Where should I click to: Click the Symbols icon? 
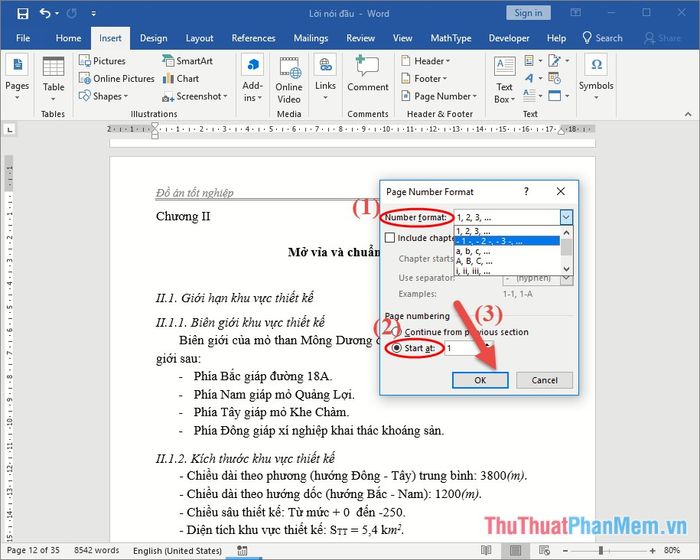point(596,74)
